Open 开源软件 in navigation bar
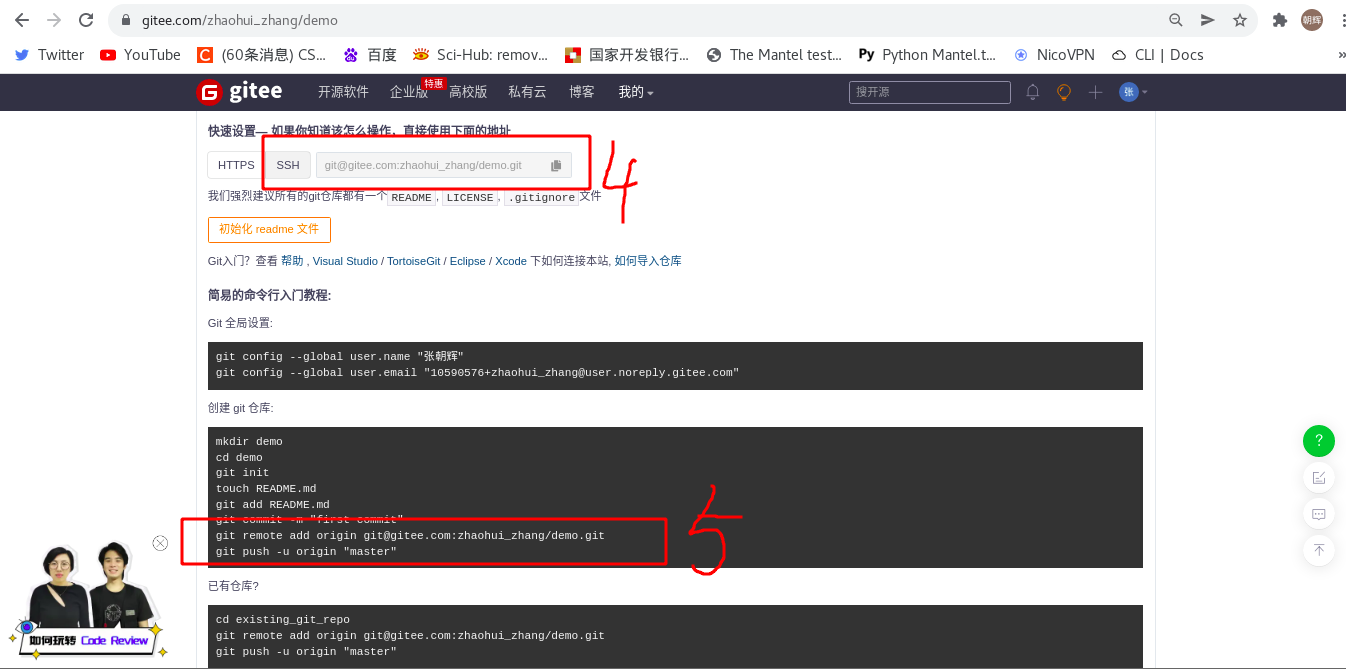The image size is (1346, 669). (343, 92)
